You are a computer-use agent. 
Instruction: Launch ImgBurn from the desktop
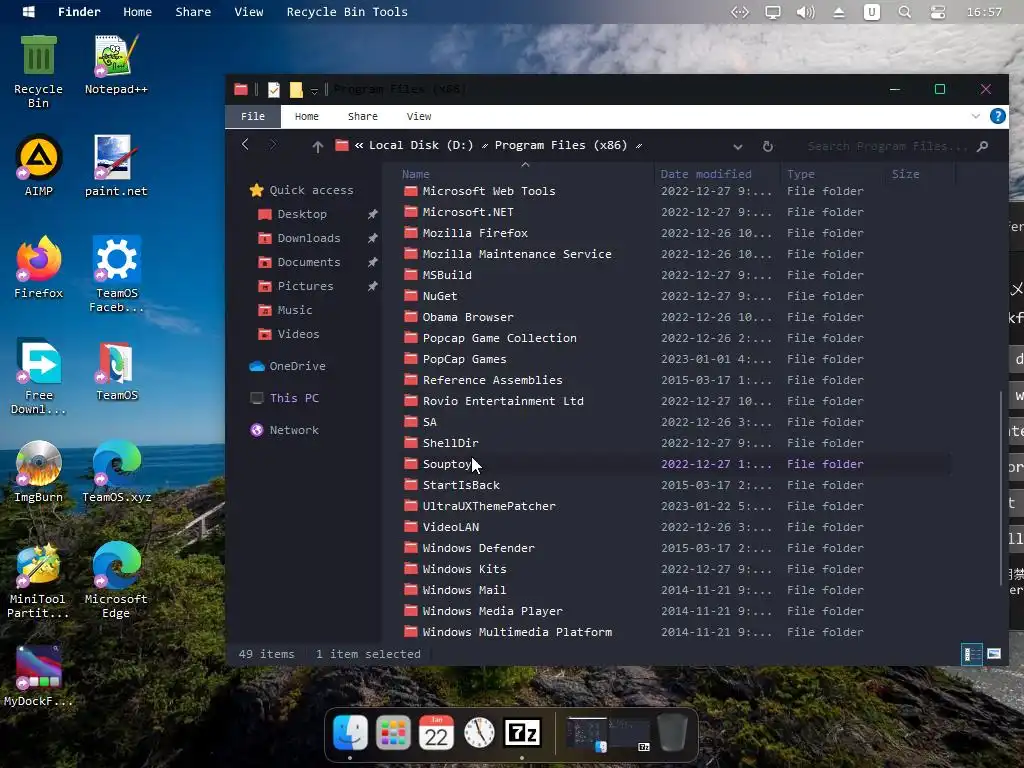point(39,472)
